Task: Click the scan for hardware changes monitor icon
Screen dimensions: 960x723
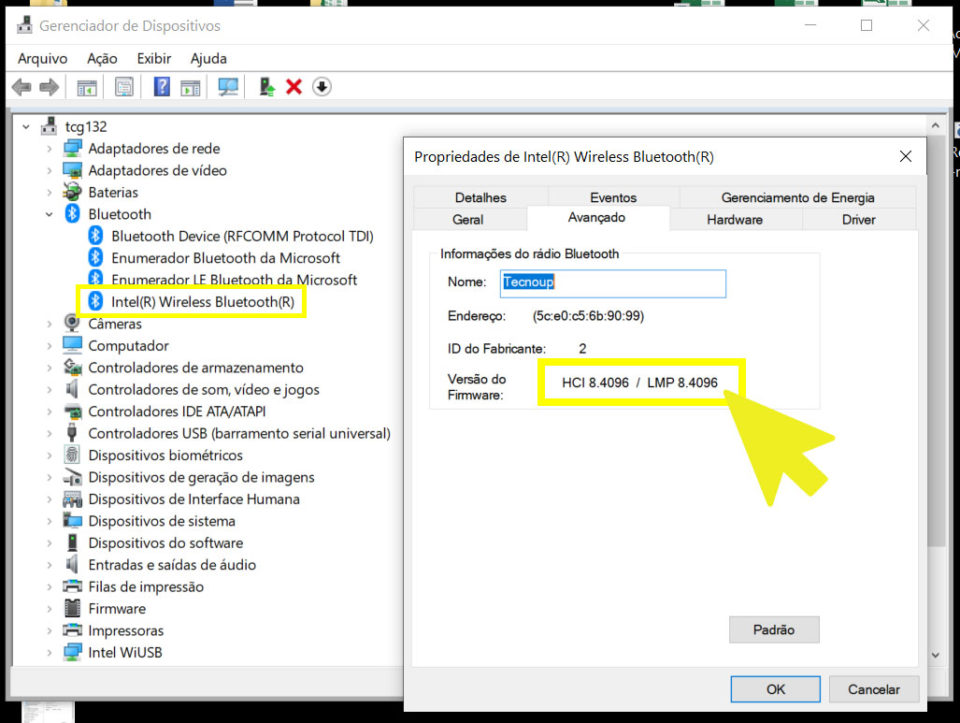Action: click(228, 87)
